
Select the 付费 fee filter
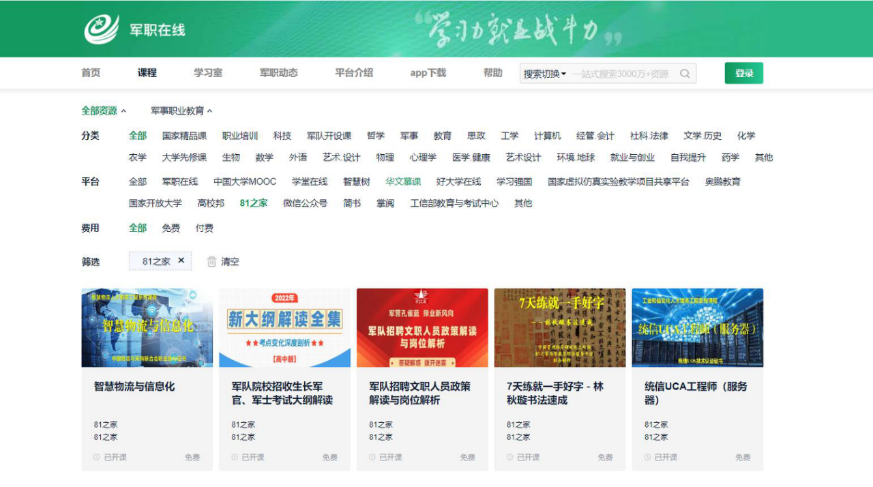pyautogui.click(x=204, y=228)
